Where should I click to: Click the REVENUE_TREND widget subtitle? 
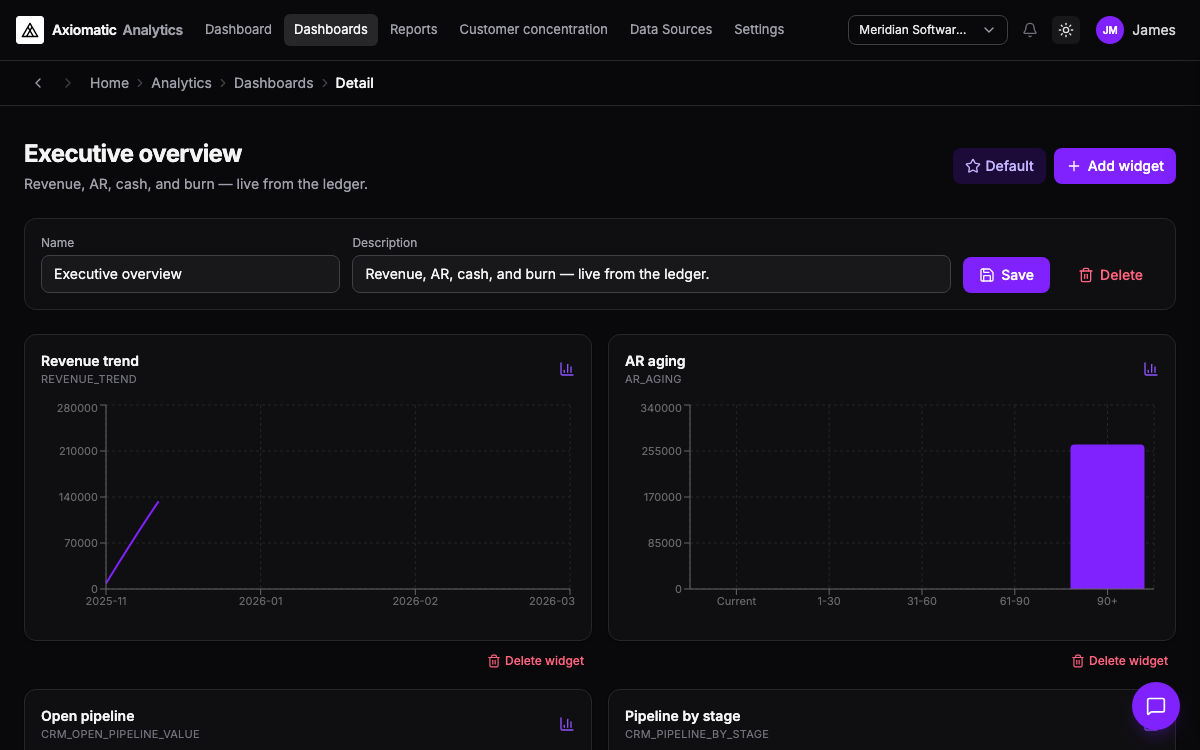click(x=89, y=380)
